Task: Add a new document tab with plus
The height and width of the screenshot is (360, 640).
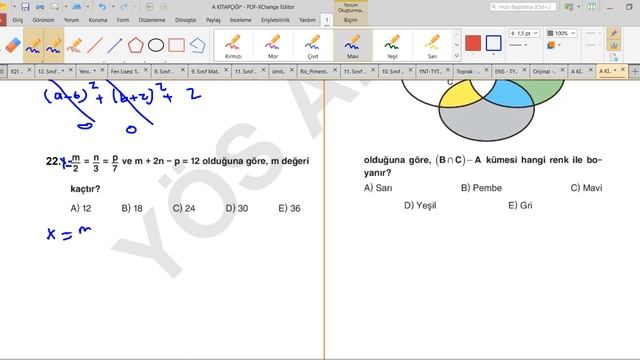Action: click(x=635, y=71)
